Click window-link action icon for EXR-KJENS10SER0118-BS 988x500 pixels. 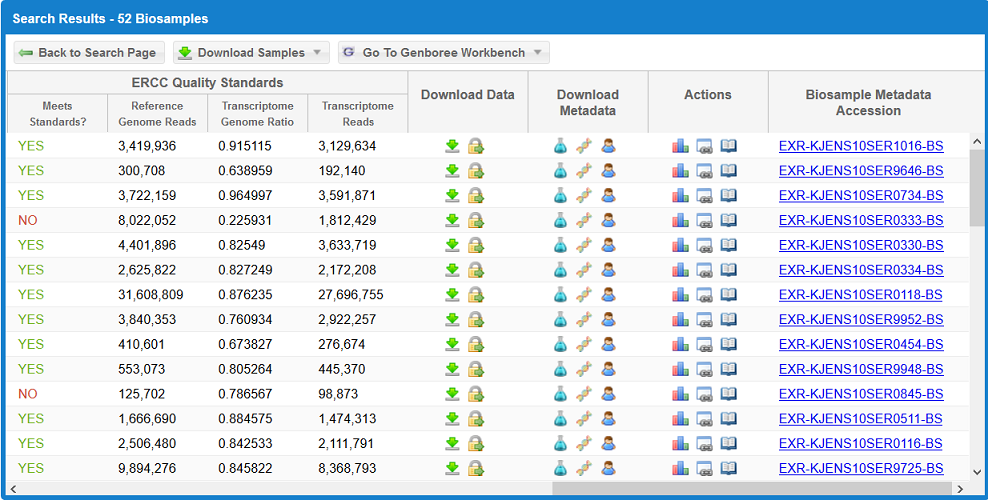704,295
